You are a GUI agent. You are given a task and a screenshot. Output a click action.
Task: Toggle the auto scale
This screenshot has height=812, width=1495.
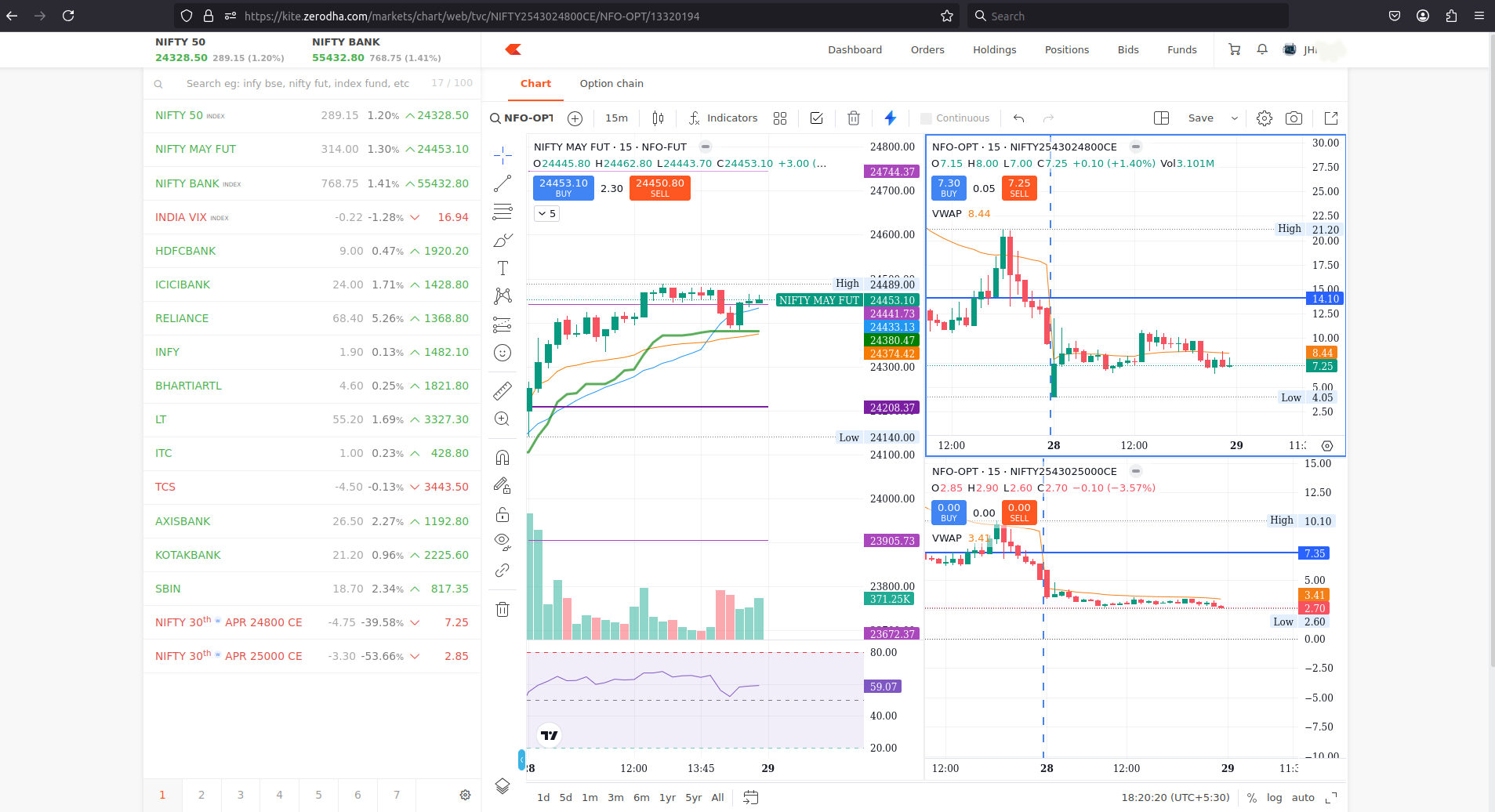coord(1303,797)
